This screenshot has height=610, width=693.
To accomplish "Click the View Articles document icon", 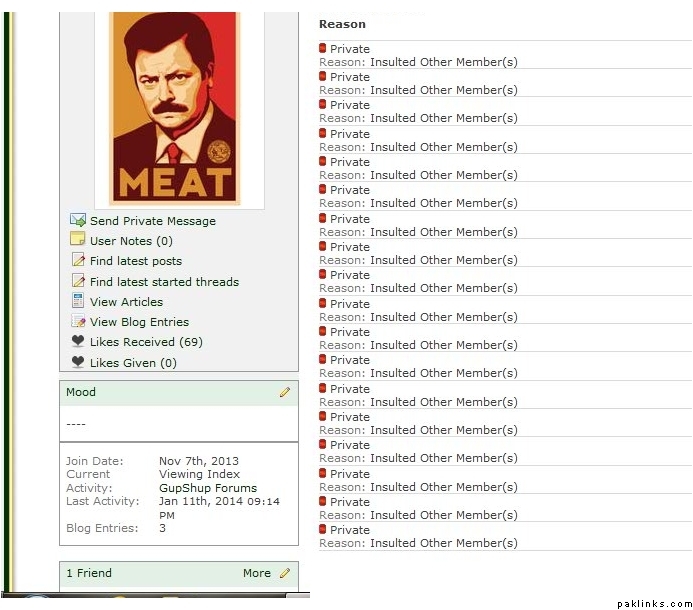I will 77,301.
